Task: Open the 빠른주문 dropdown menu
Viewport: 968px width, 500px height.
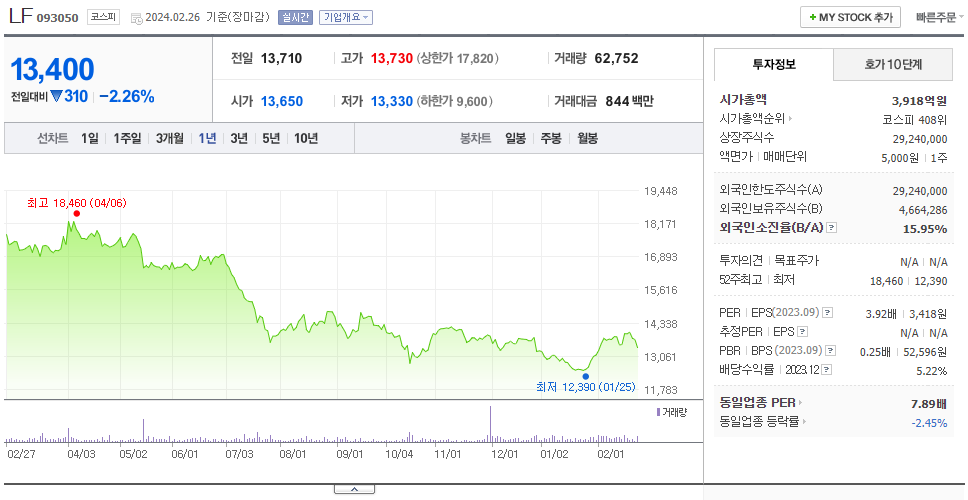Action: pos(939,17)
